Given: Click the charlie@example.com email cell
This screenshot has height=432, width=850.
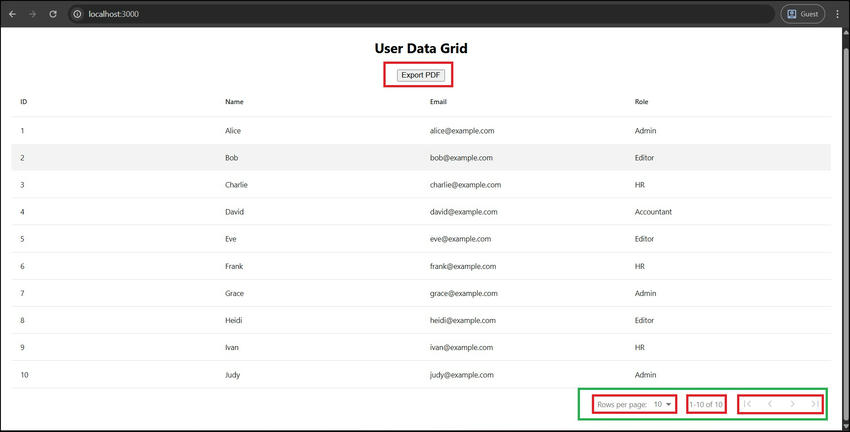Looking at the screenshot, I should click(465, 185).
